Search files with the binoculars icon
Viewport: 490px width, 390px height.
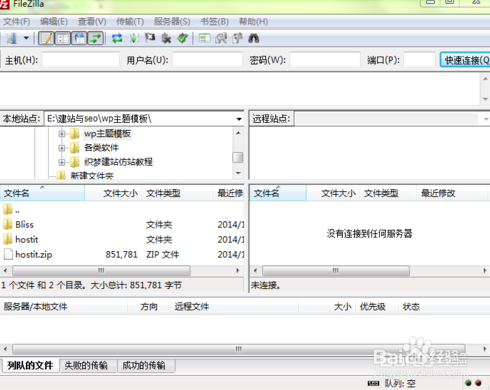[254, 38]
